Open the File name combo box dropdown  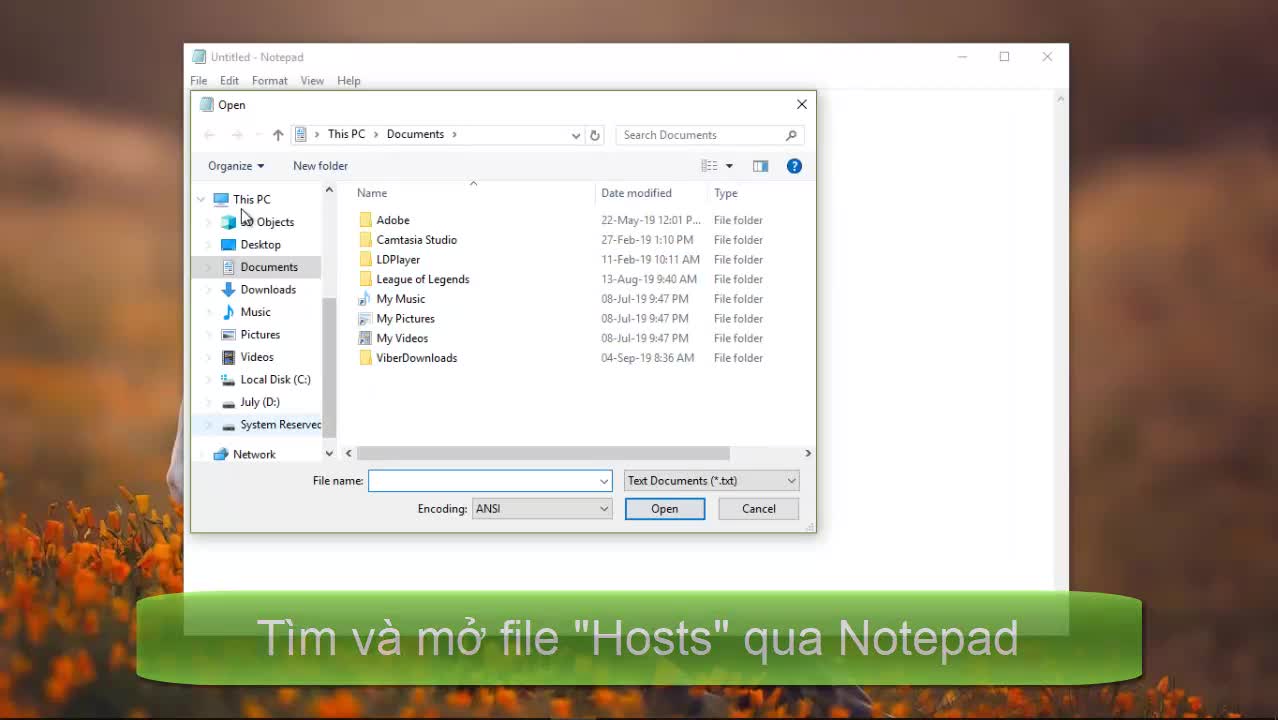coord(604,481)
